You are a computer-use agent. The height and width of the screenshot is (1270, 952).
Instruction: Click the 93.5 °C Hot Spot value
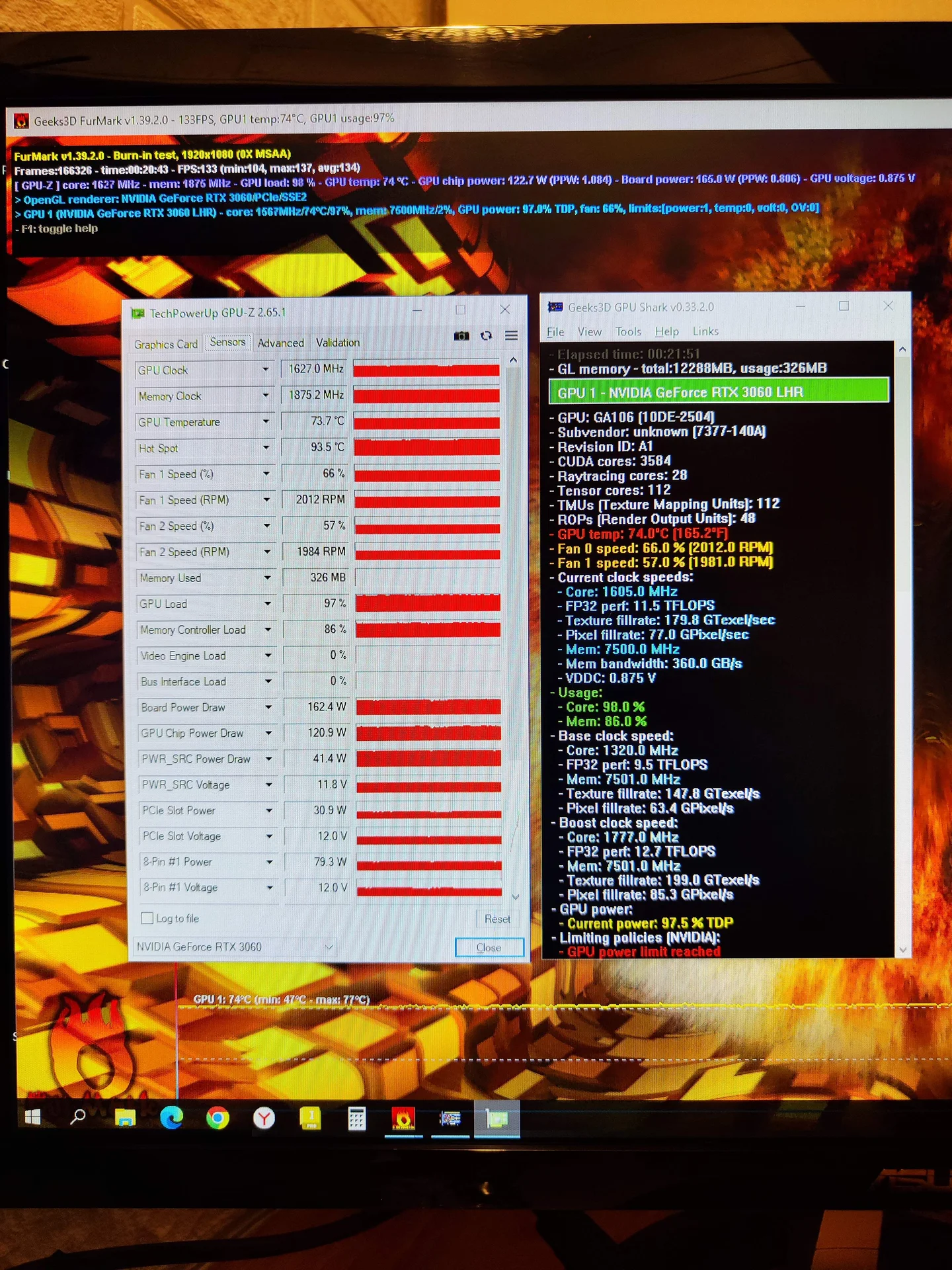315,447
